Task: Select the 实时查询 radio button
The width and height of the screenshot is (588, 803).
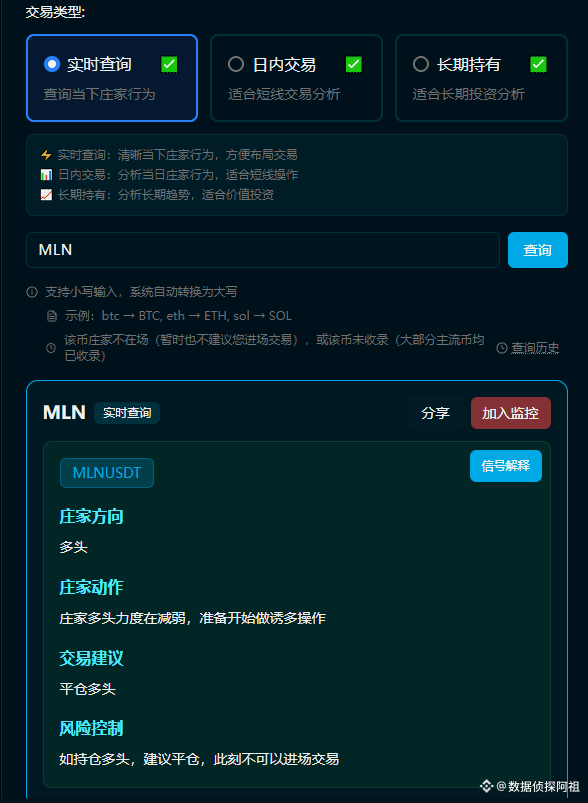Action: (x=52, y=64)
